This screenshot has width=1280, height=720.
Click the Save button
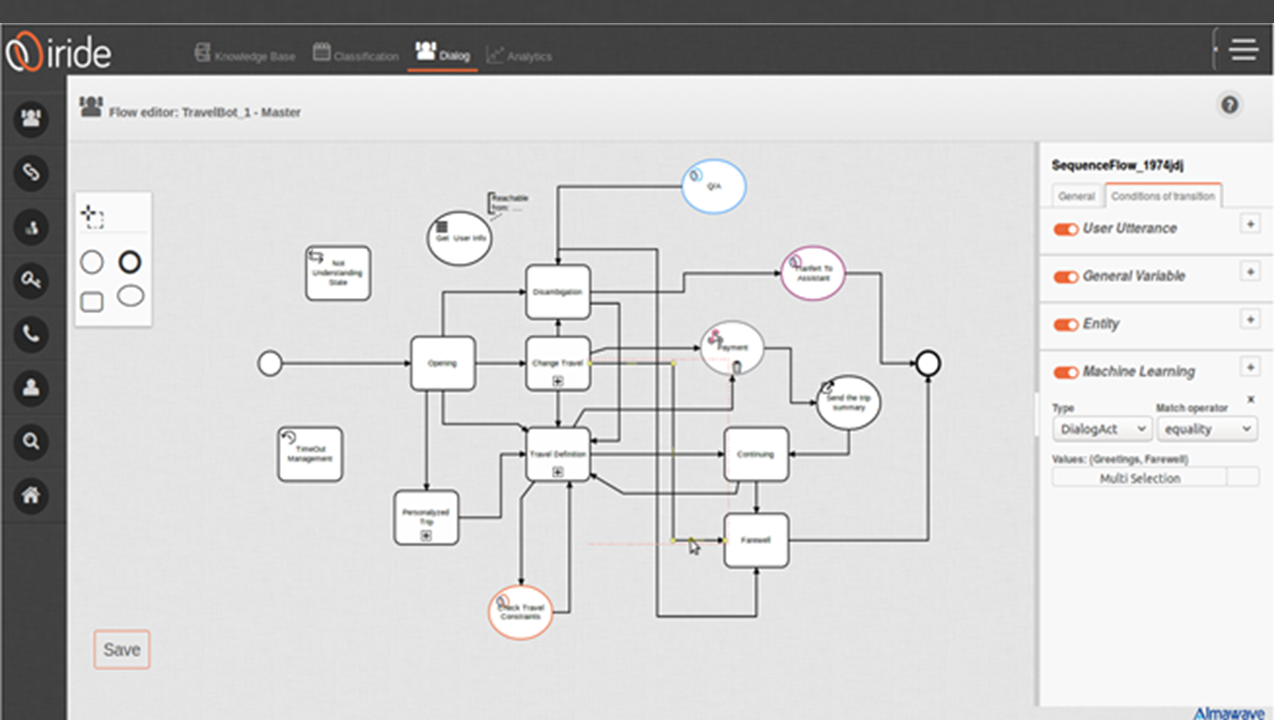[122, 650]
